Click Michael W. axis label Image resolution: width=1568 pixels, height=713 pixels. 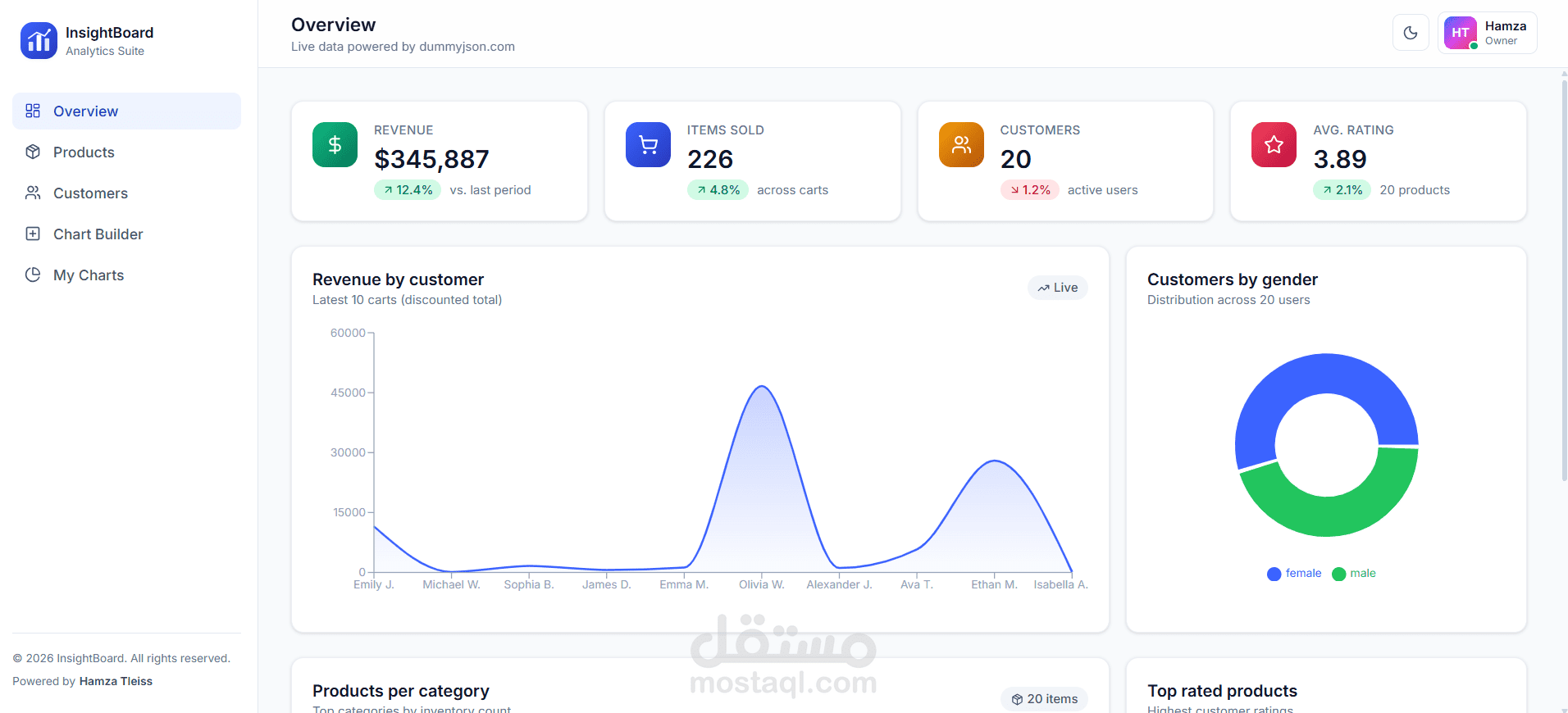click(x=451, y=584)
